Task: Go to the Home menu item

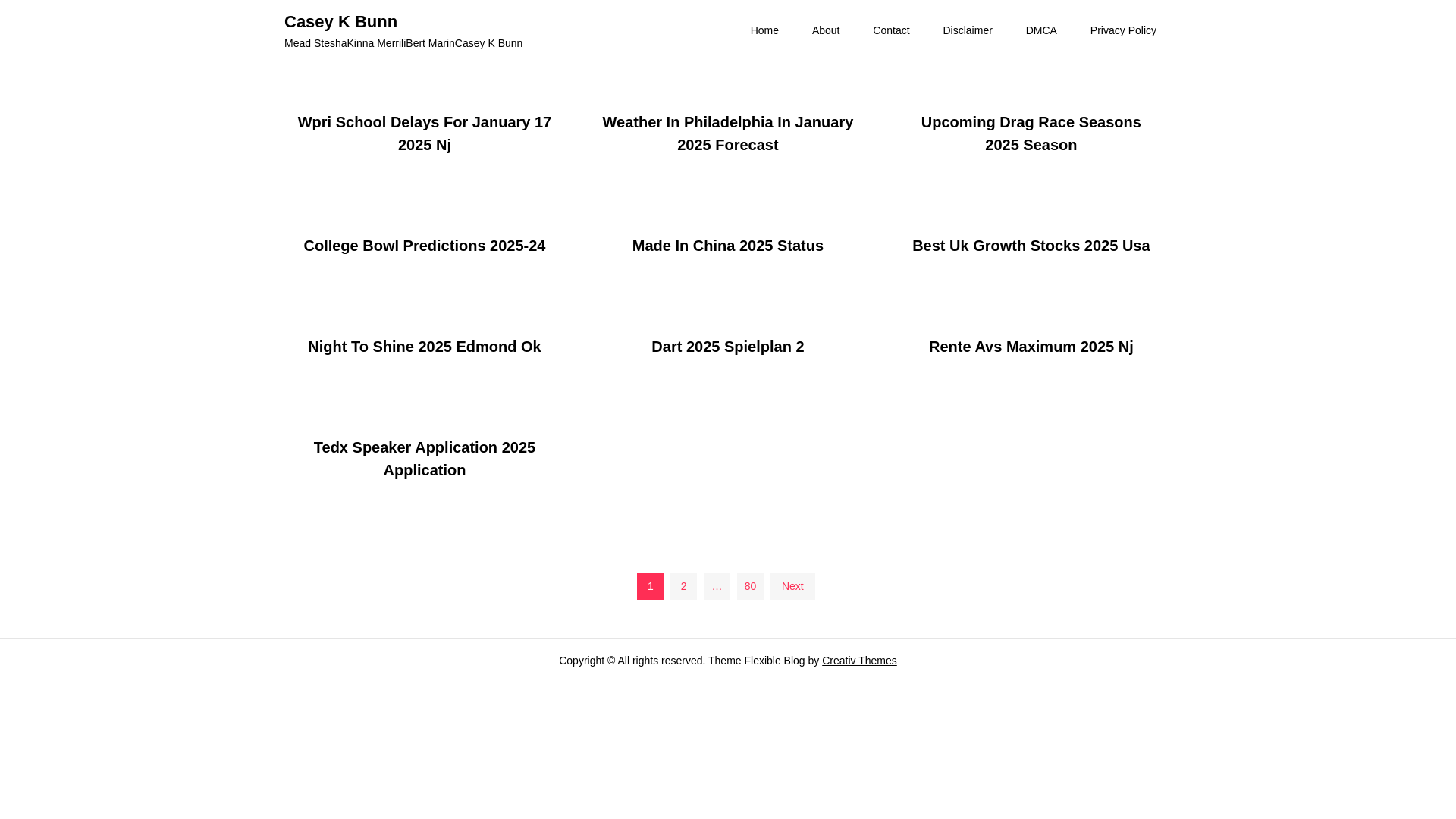Action: (x=764, y=30)
